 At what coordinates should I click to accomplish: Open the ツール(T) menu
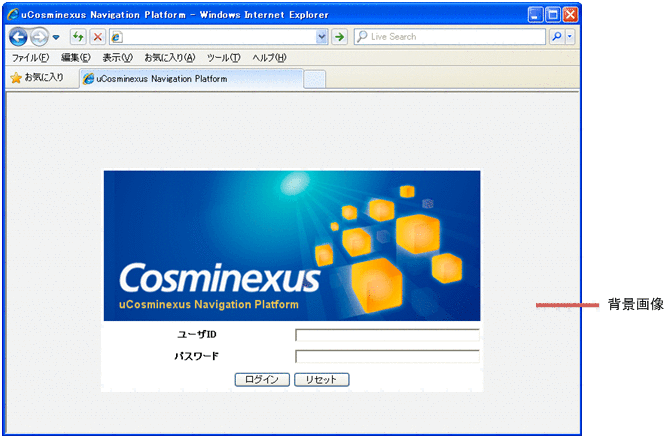point(224,57)
